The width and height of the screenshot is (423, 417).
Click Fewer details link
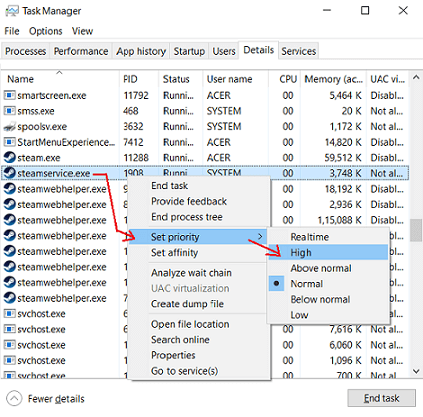56,399
